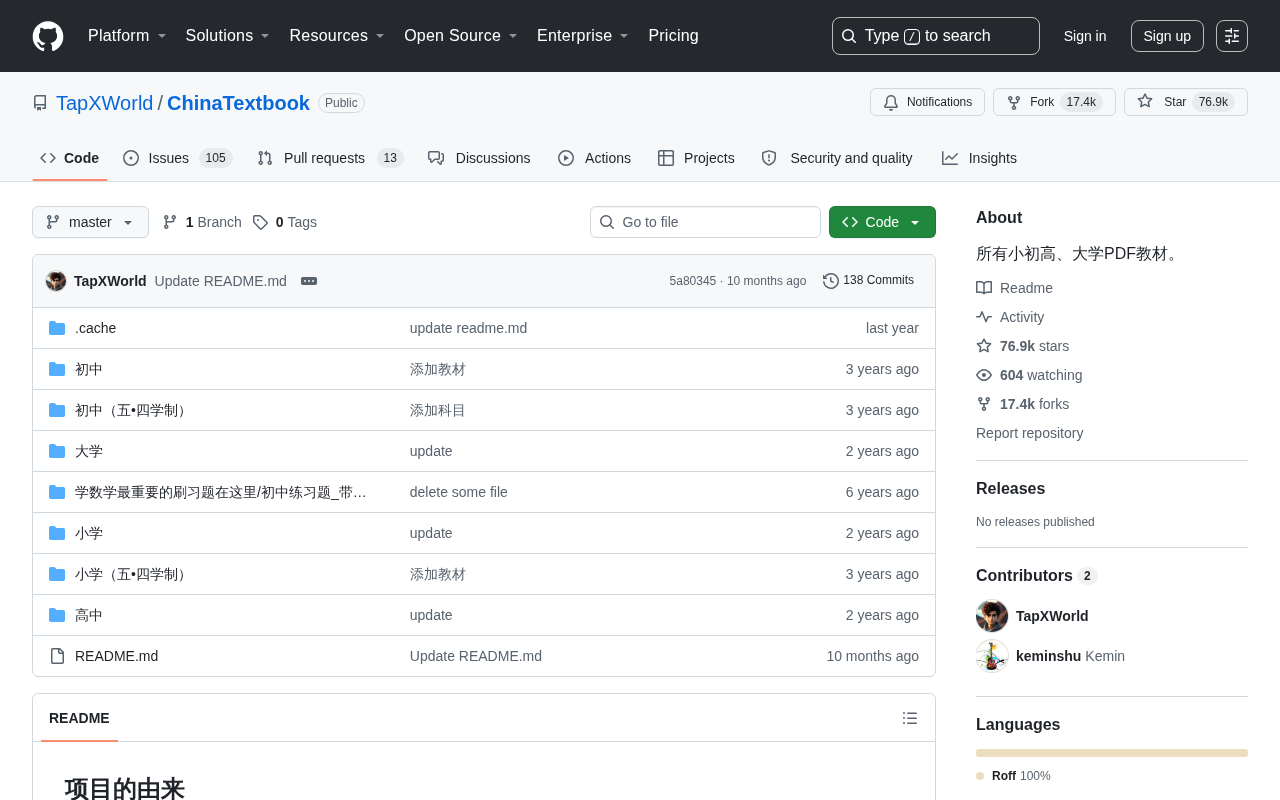Viewport: 1280px width, 800px height.
Task: Click the Roff 100% language entry
Action: 1013,776
